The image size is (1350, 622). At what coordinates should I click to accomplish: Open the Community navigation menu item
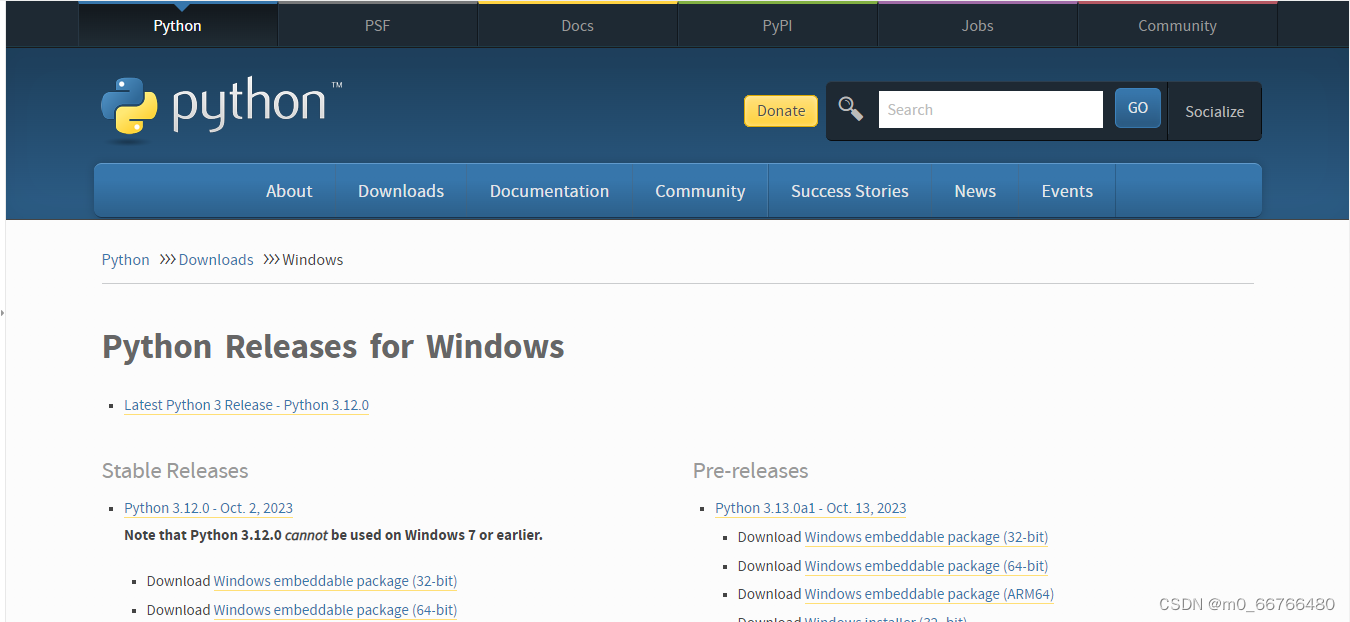(700, 191)
